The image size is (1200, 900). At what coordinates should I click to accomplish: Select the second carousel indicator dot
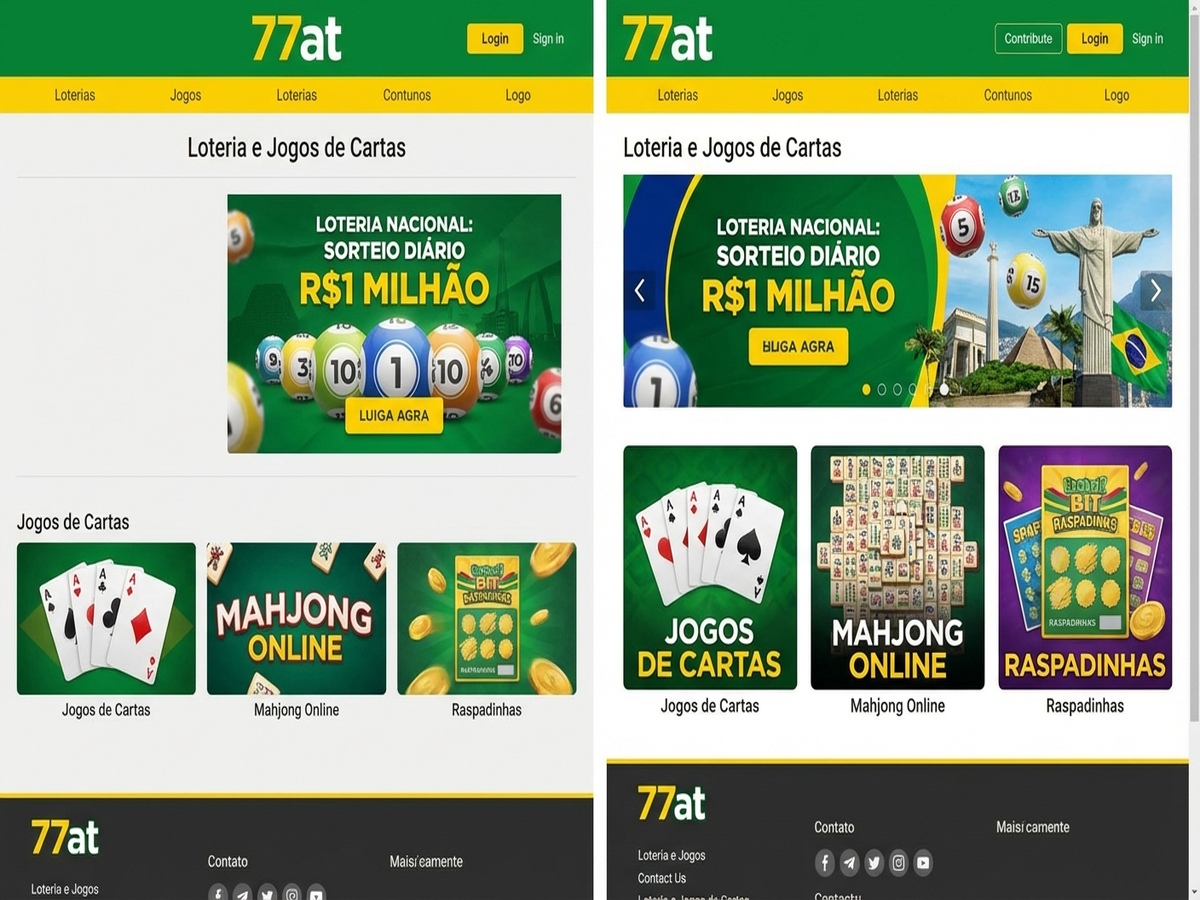click(x=882, y=389)
